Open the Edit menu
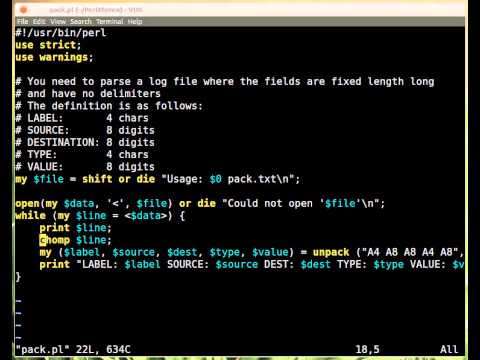This screenshot has width=480, height=360. click(x=39, y=22)
